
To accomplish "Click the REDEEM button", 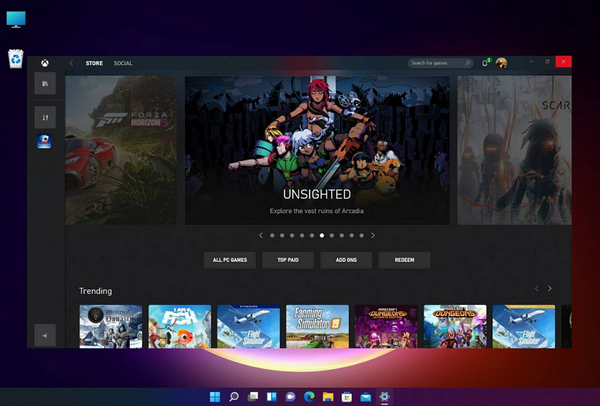I will click(x=404, y=260).
